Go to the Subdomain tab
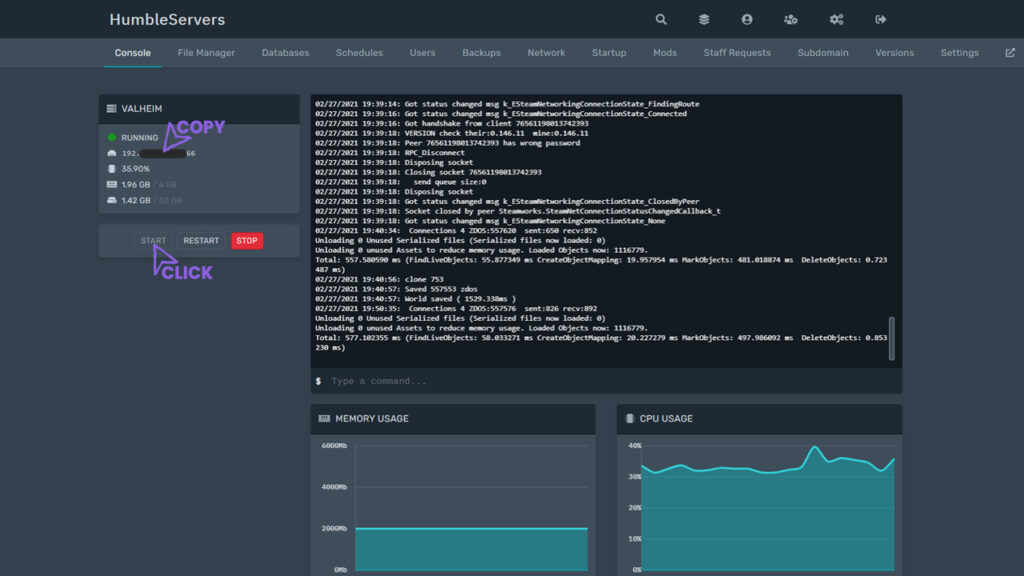Screen dimensions: 1024x576 pos(823,53)
